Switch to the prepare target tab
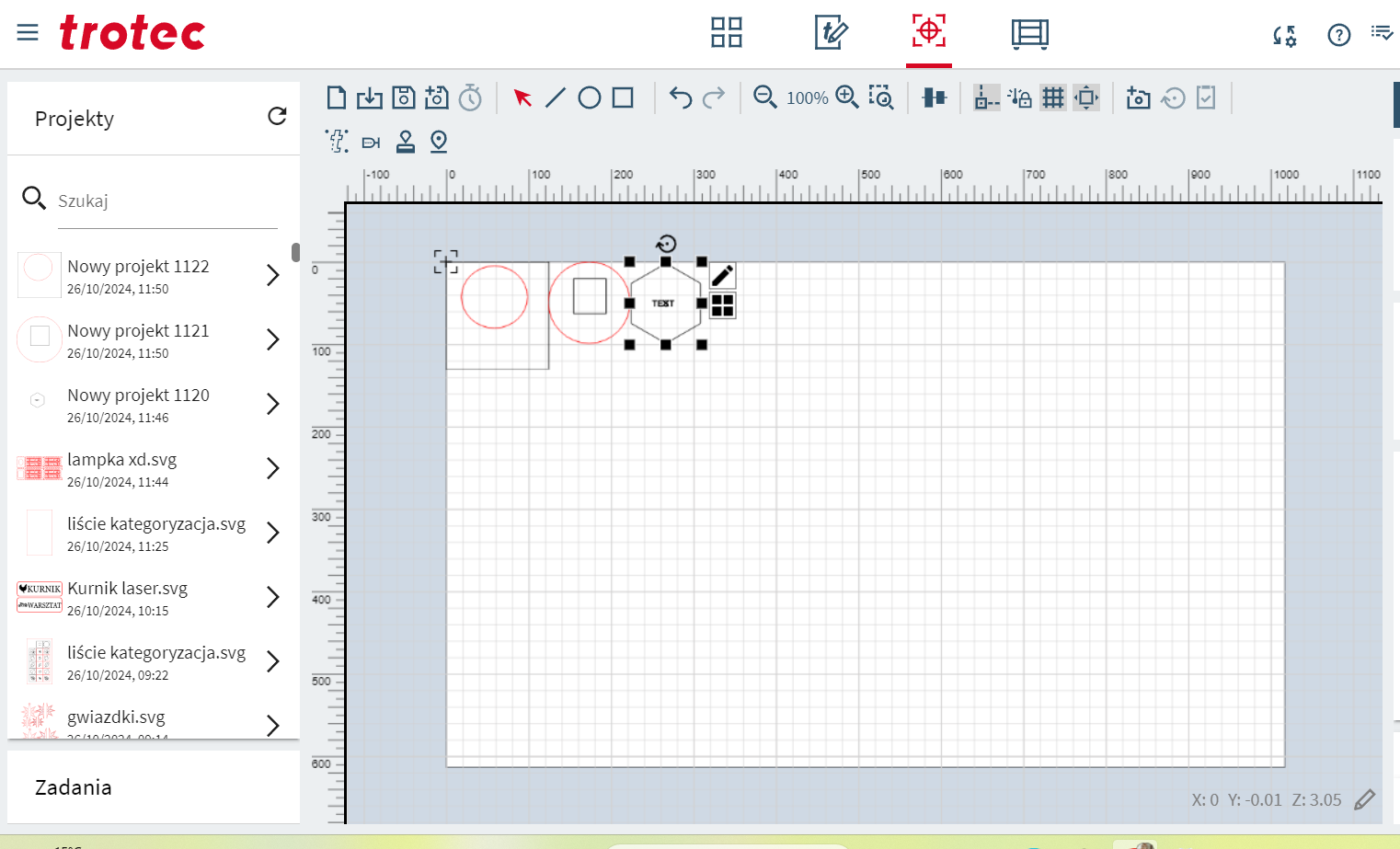This screenshot has height=849, width=1400. point(929,31)
